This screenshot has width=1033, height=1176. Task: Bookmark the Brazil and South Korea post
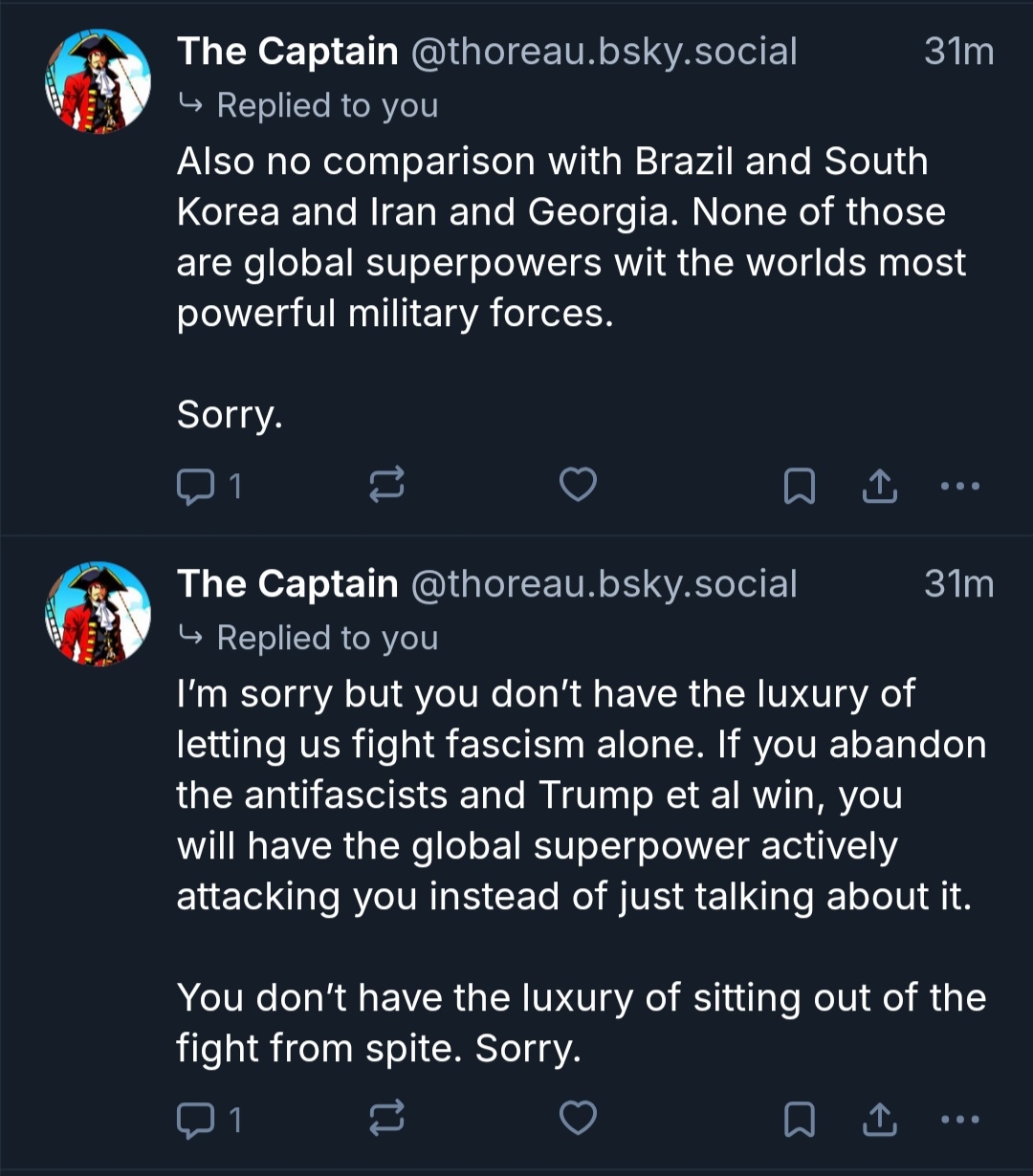799,487
